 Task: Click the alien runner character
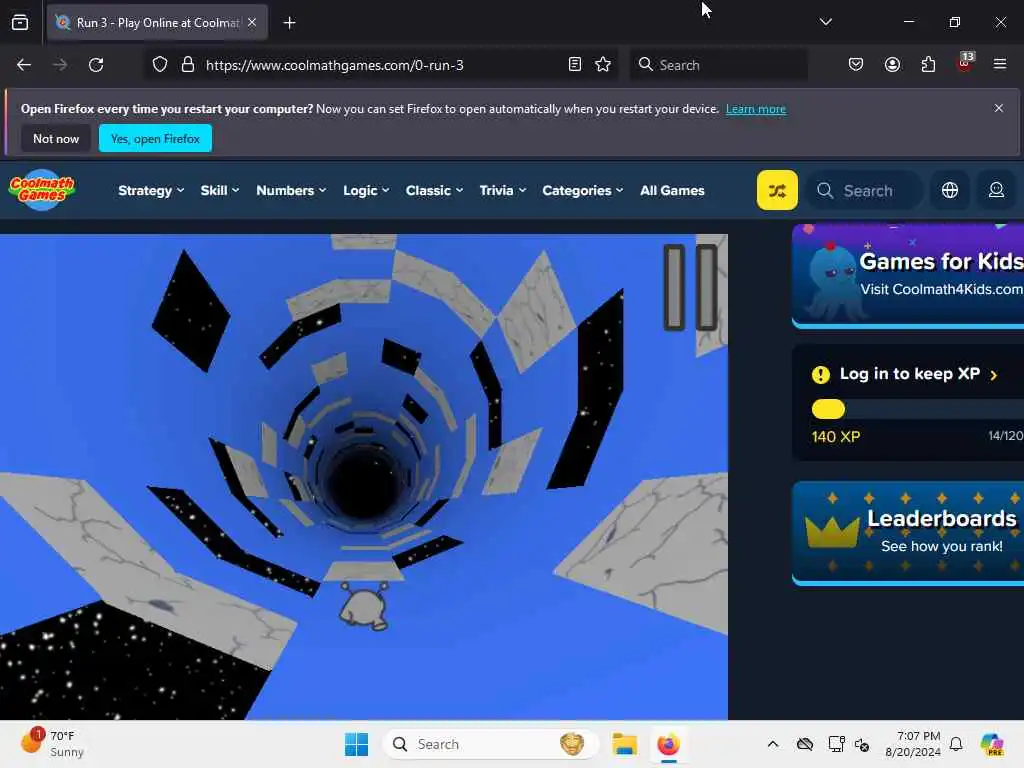tap(364, 605)
